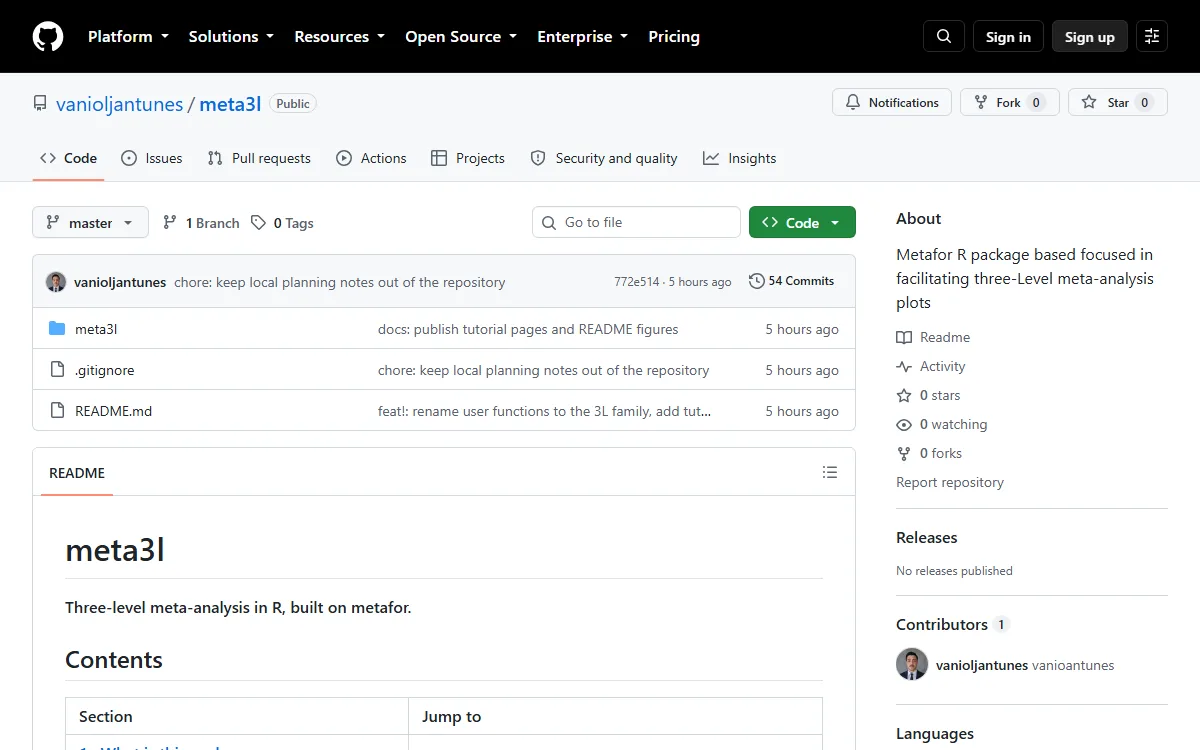View 0 stars link in About
The image size is (1200, 750).
(x=928, y=395)
